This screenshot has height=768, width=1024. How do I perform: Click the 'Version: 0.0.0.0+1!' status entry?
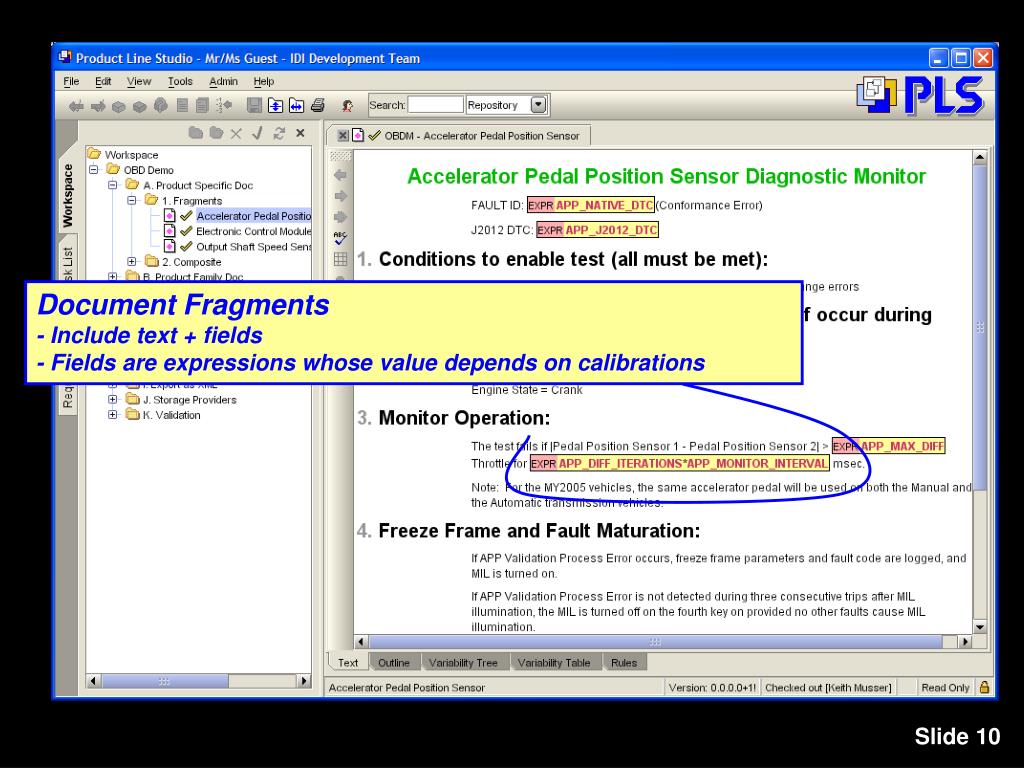pos(712,688)
